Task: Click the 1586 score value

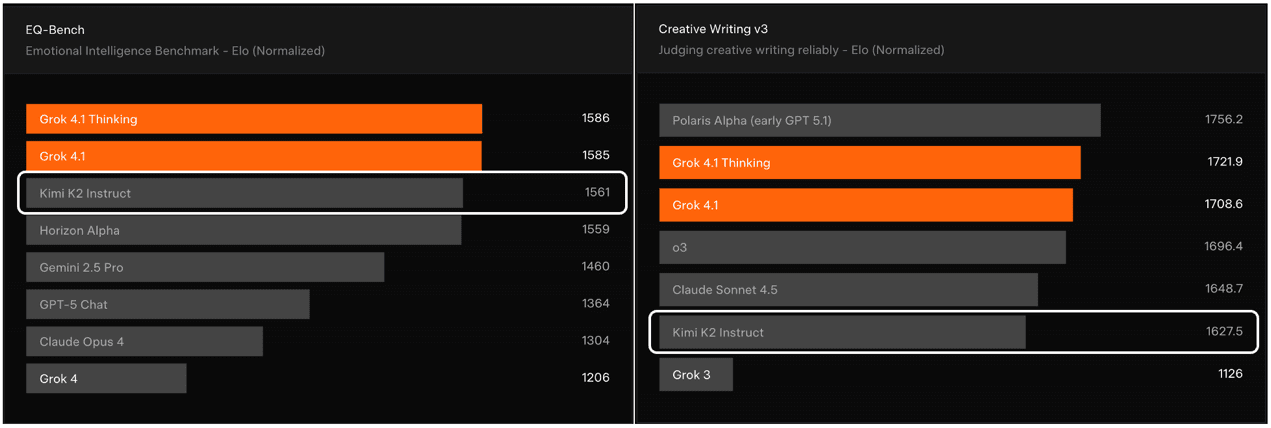Action: 595,119
